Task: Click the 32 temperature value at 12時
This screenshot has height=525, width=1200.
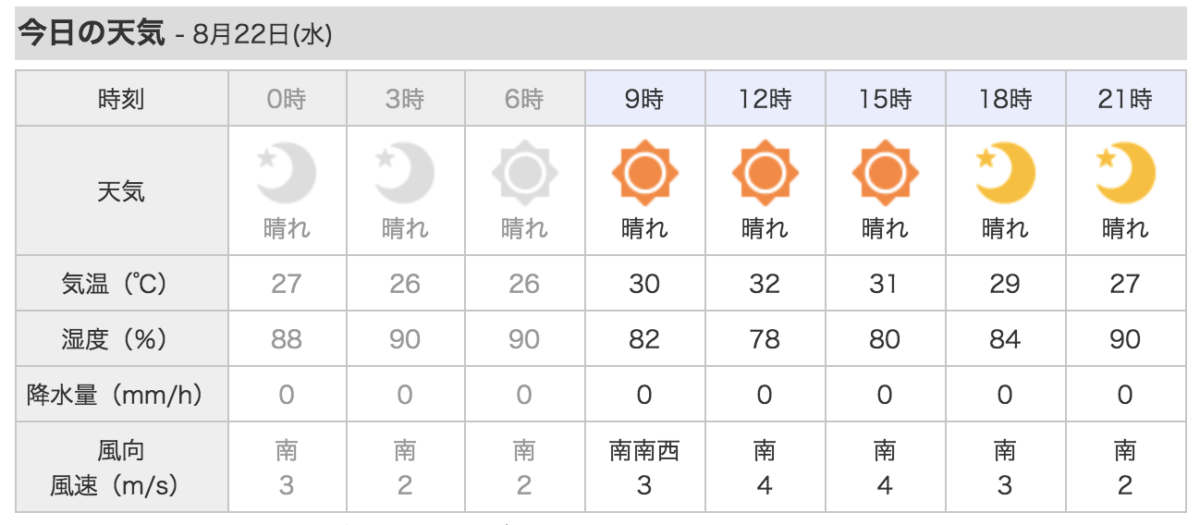Action: [765, 284]
